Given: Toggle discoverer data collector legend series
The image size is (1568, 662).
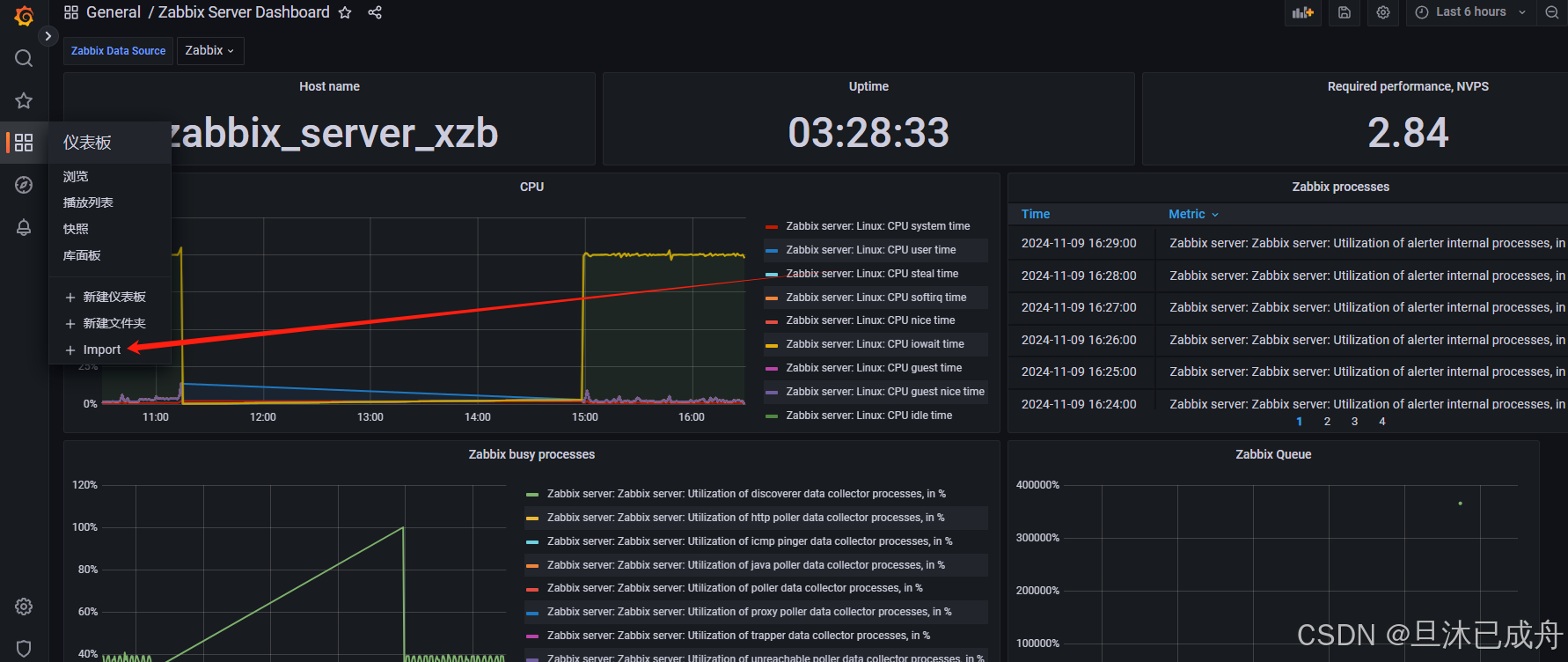Looking at the screenshot, I should tap(746, 494).
